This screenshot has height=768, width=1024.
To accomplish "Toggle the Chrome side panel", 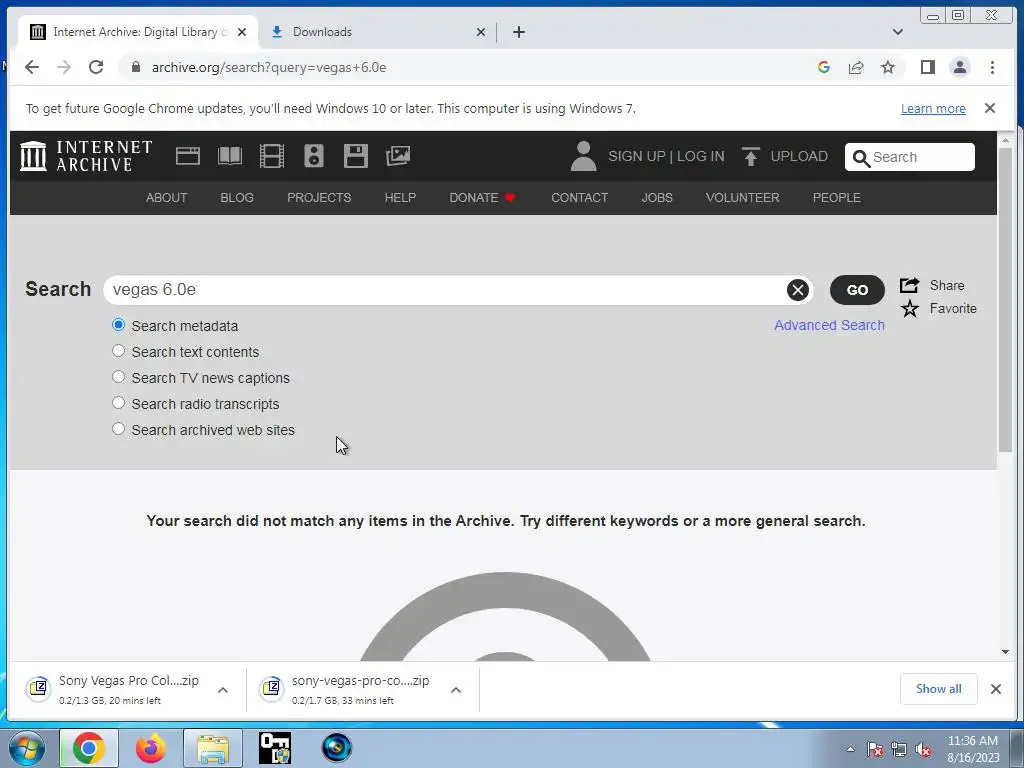I will (927, 67).
